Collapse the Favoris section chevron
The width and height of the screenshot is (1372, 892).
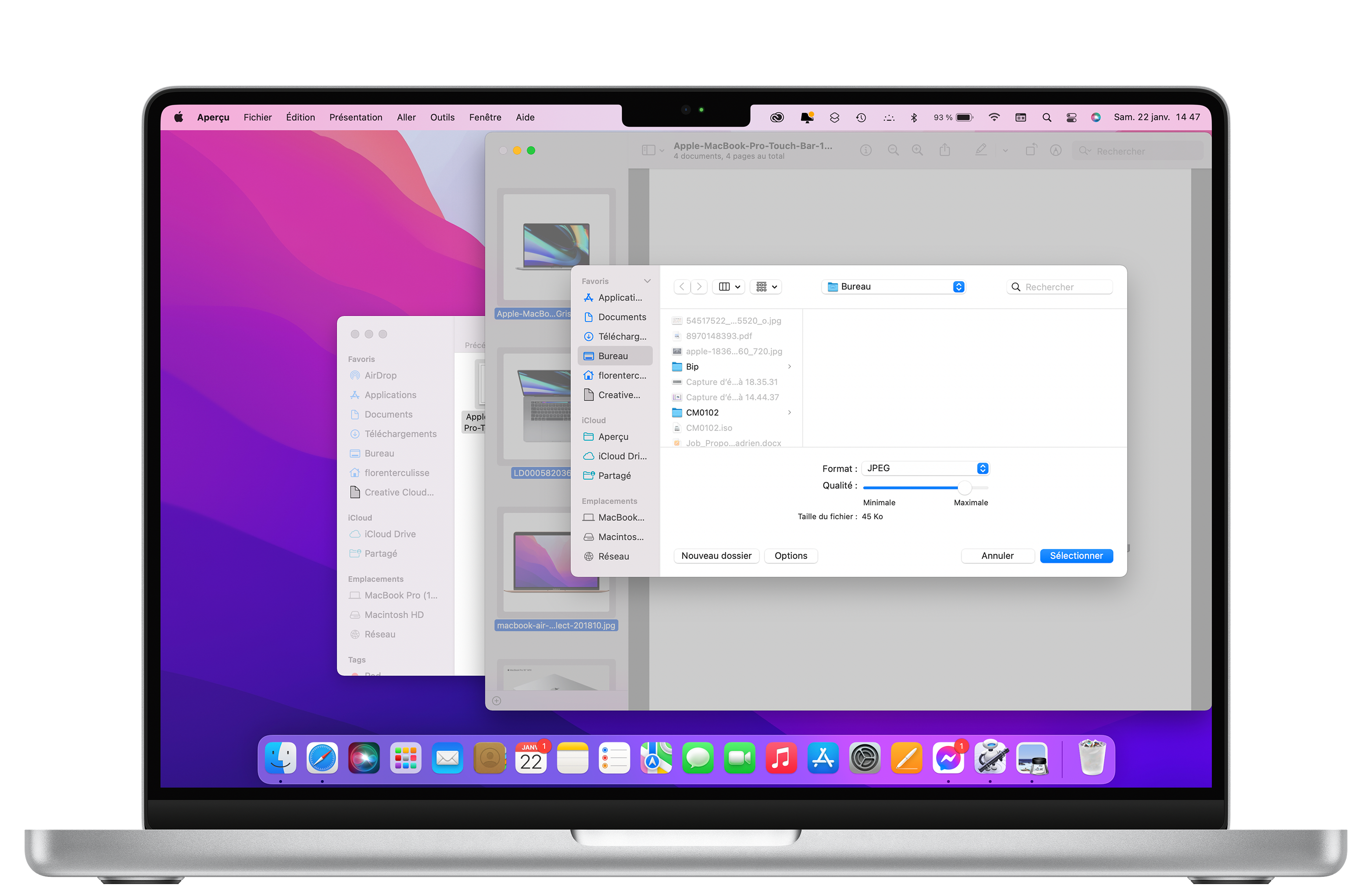(x=648, y=282)
